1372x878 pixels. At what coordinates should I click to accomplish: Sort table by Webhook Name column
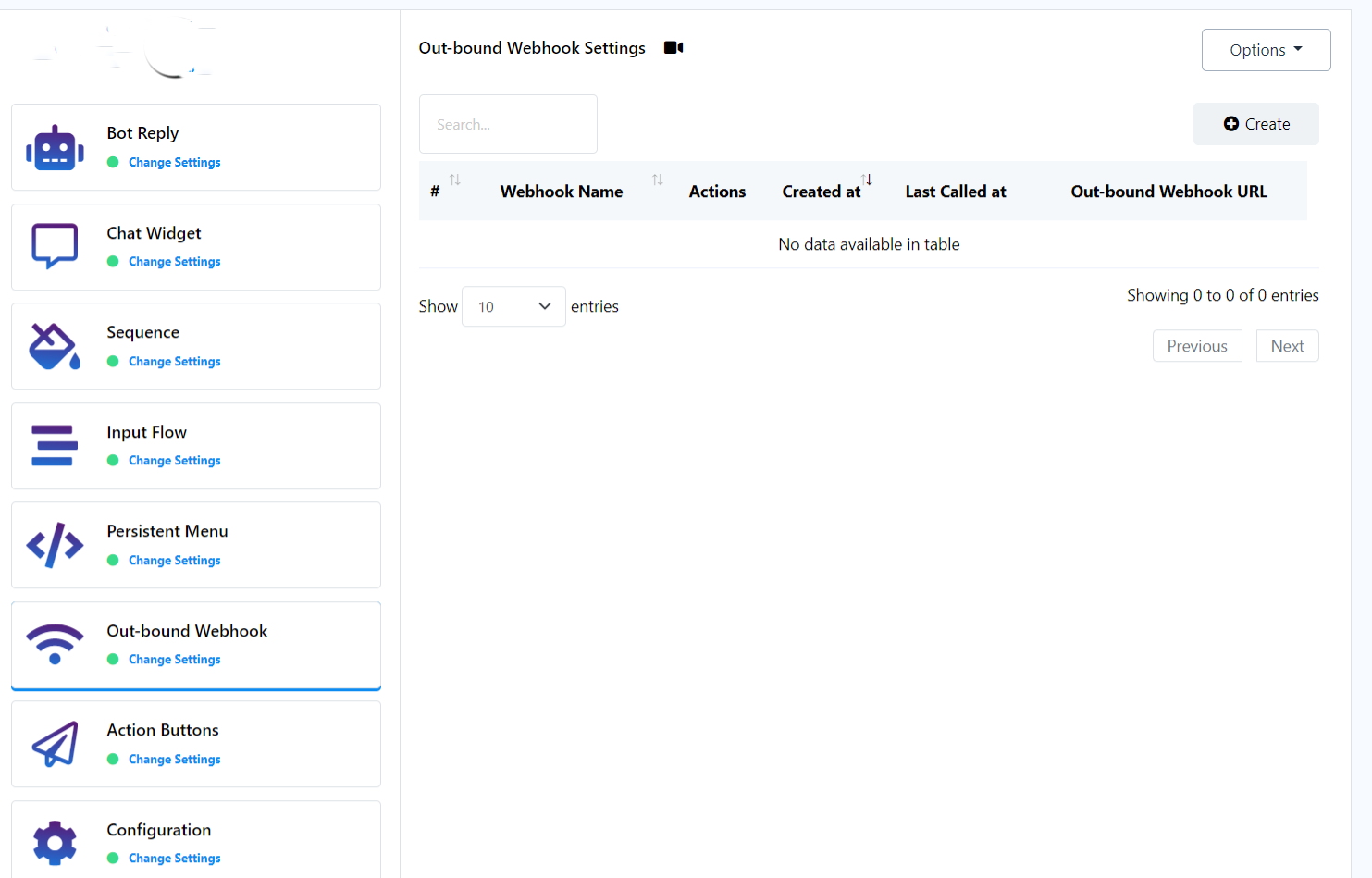[x=562, y=192]
